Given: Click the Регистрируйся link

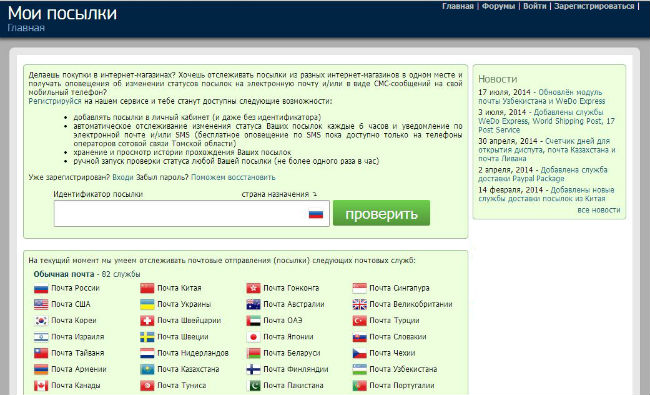Looking at the screenshot, I should (55, 101).
